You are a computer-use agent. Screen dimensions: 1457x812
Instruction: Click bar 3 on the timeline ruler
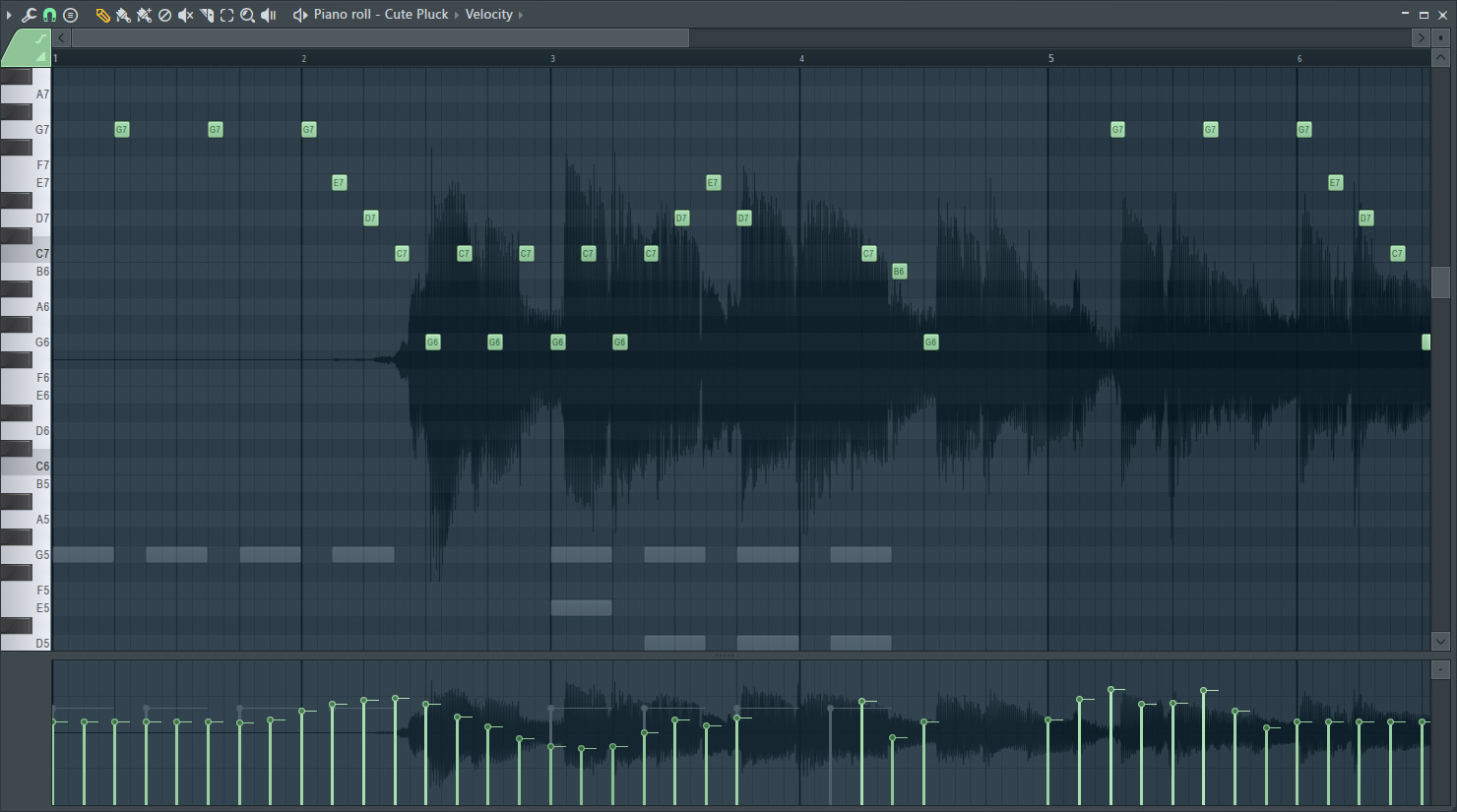coord(552,59)
